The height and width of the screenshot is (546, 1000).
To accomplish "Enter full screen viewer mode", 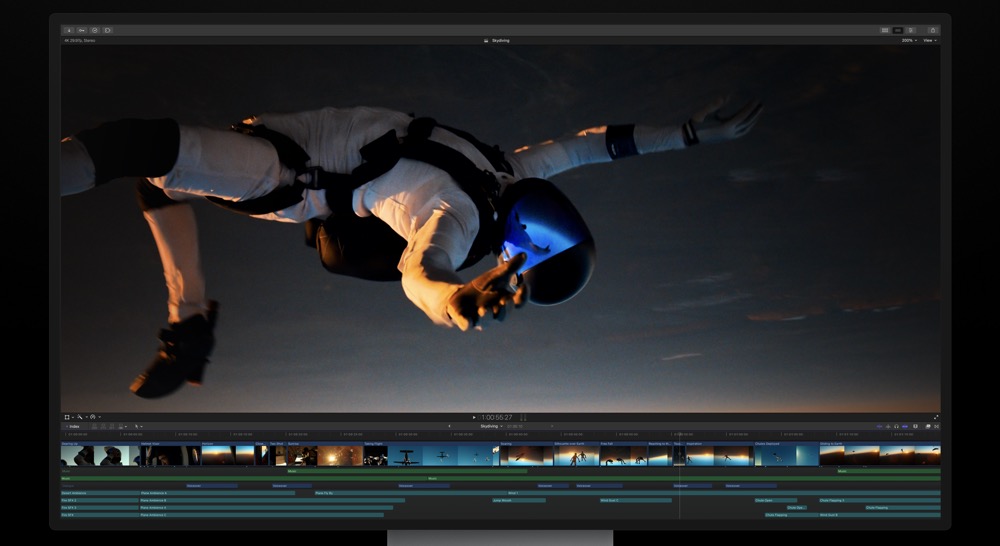I will [936, 417].
